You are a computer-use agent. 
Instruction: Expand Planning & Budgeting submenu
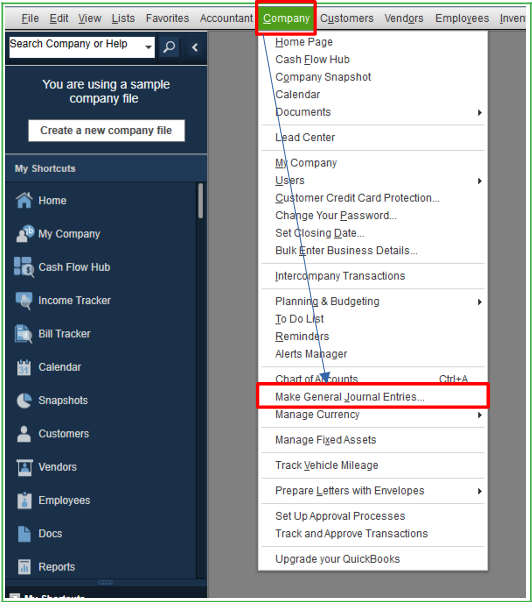[479, 302]
